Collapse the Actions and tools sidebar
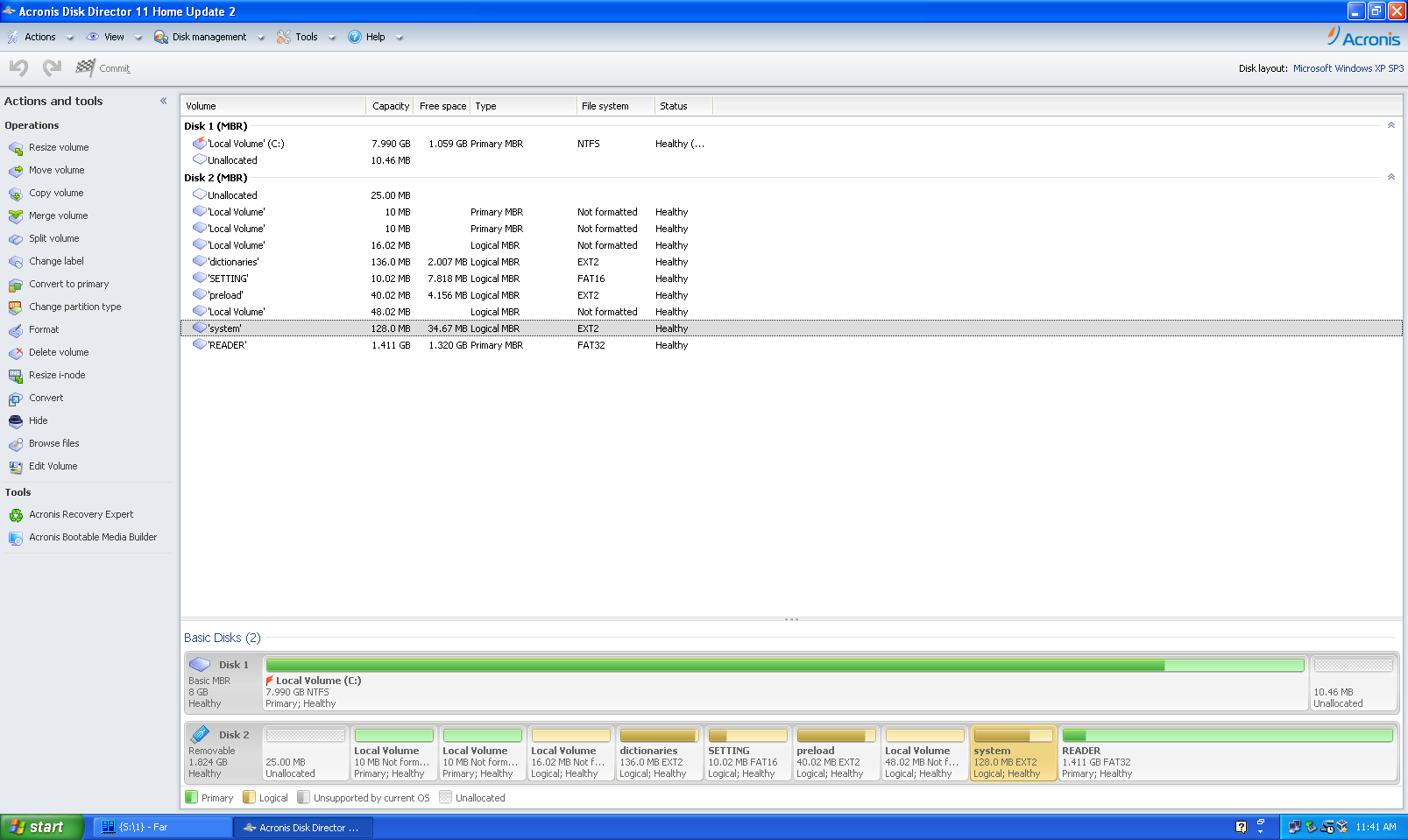Screen dimensions: 1408x840 click(x=163, y=101)
